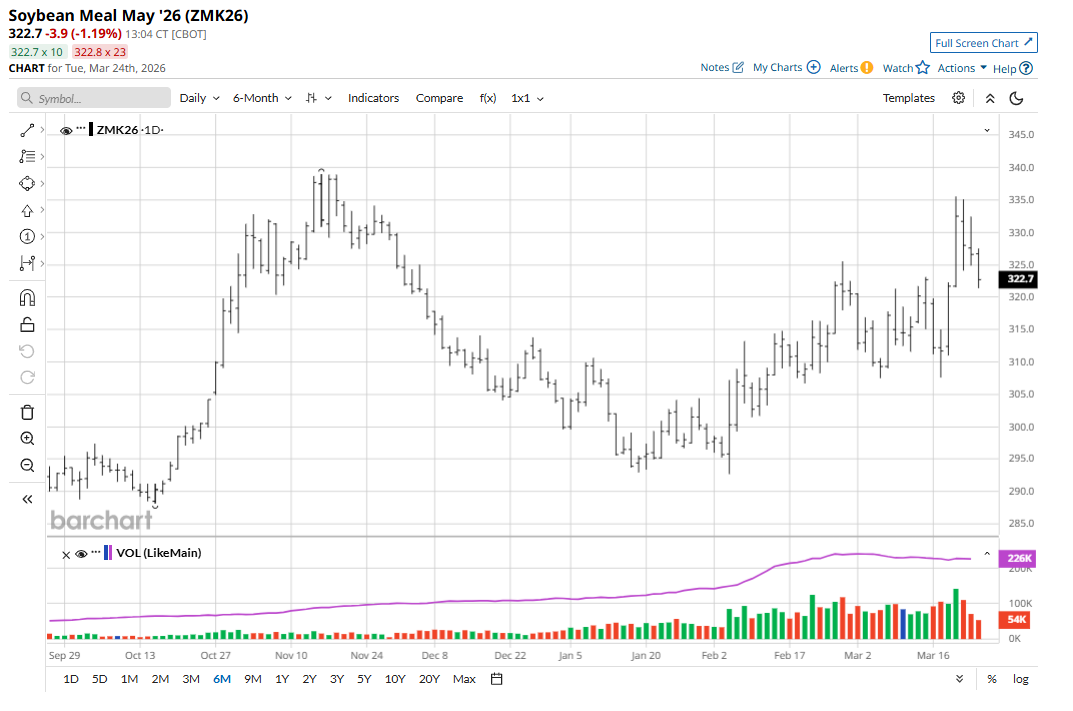Add symbol to Watch list star
This screenshot has height=711, width=1073.
coord(923,67)
